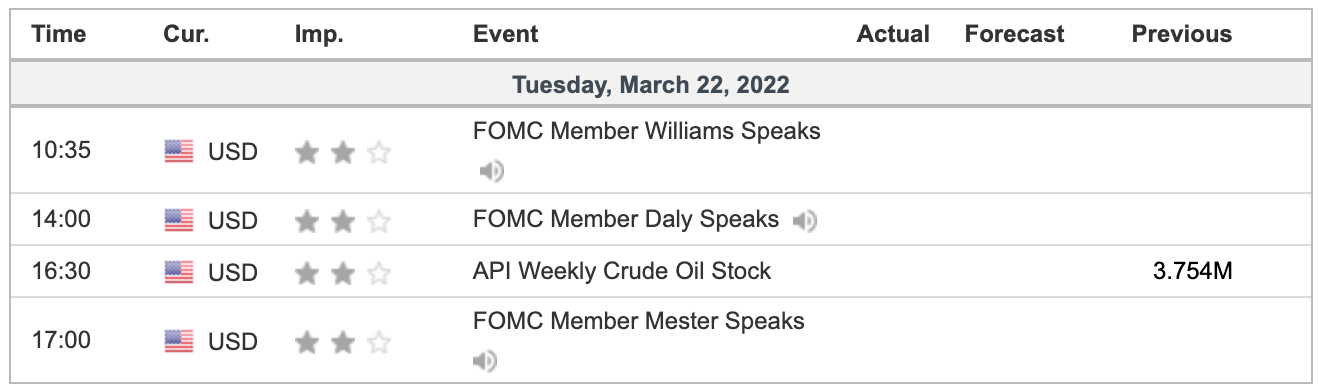Viewport: 1318px width, 392px height.
Task: Click US flag in 14:00 row
Action: [179, 220]
